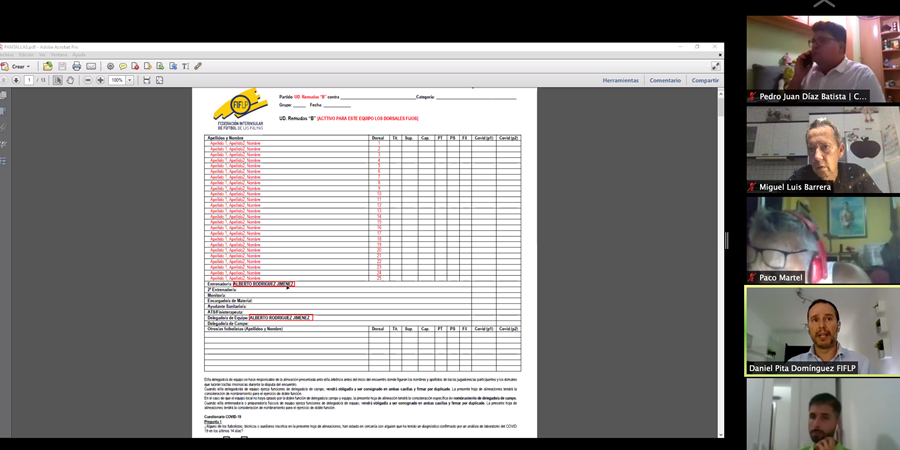Open the Compartir pane
Screen dimensions: 900x450
[705, 80]
